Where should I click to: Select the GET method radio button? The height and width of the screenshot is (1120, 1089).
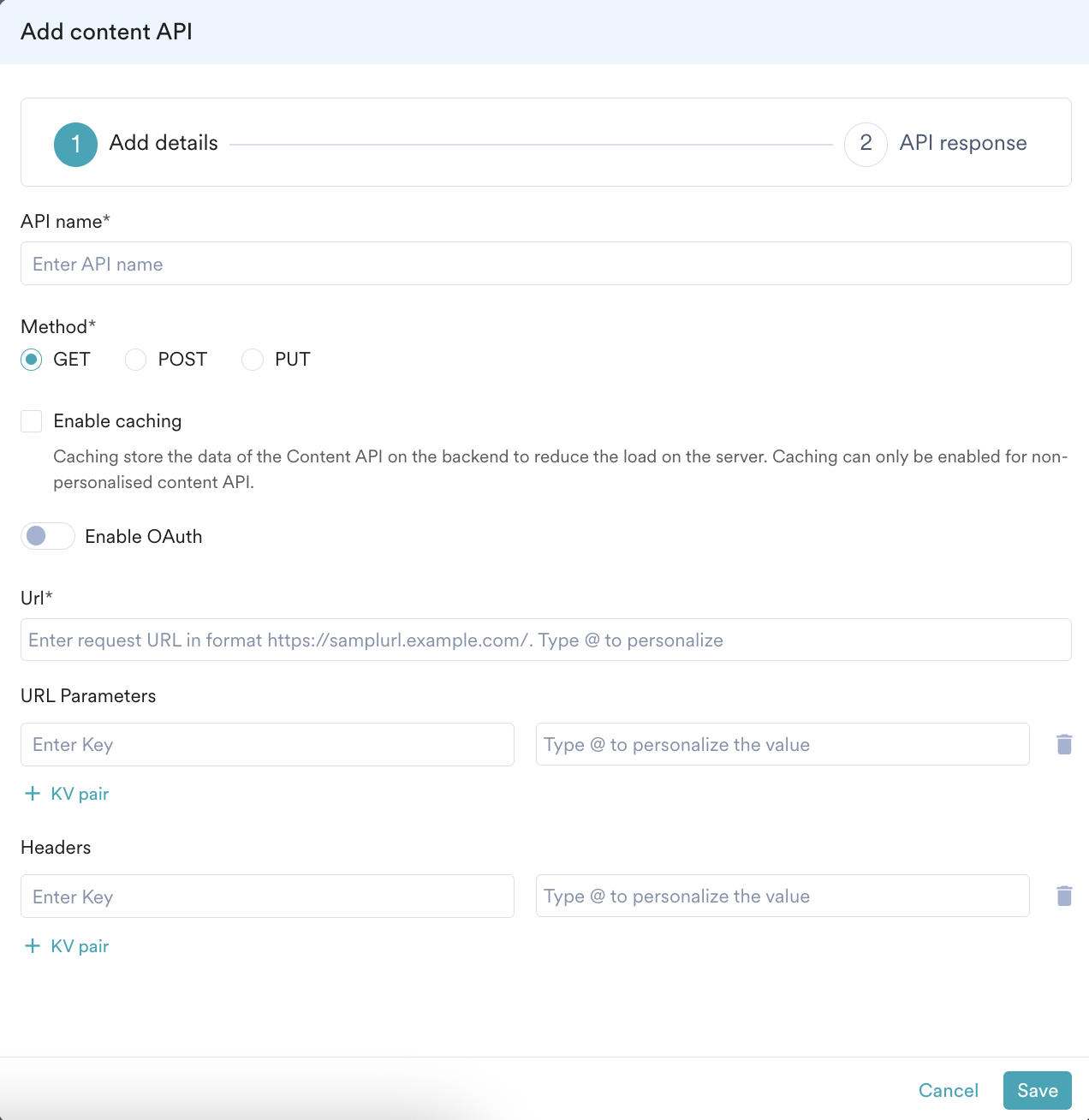click(32, 360)
